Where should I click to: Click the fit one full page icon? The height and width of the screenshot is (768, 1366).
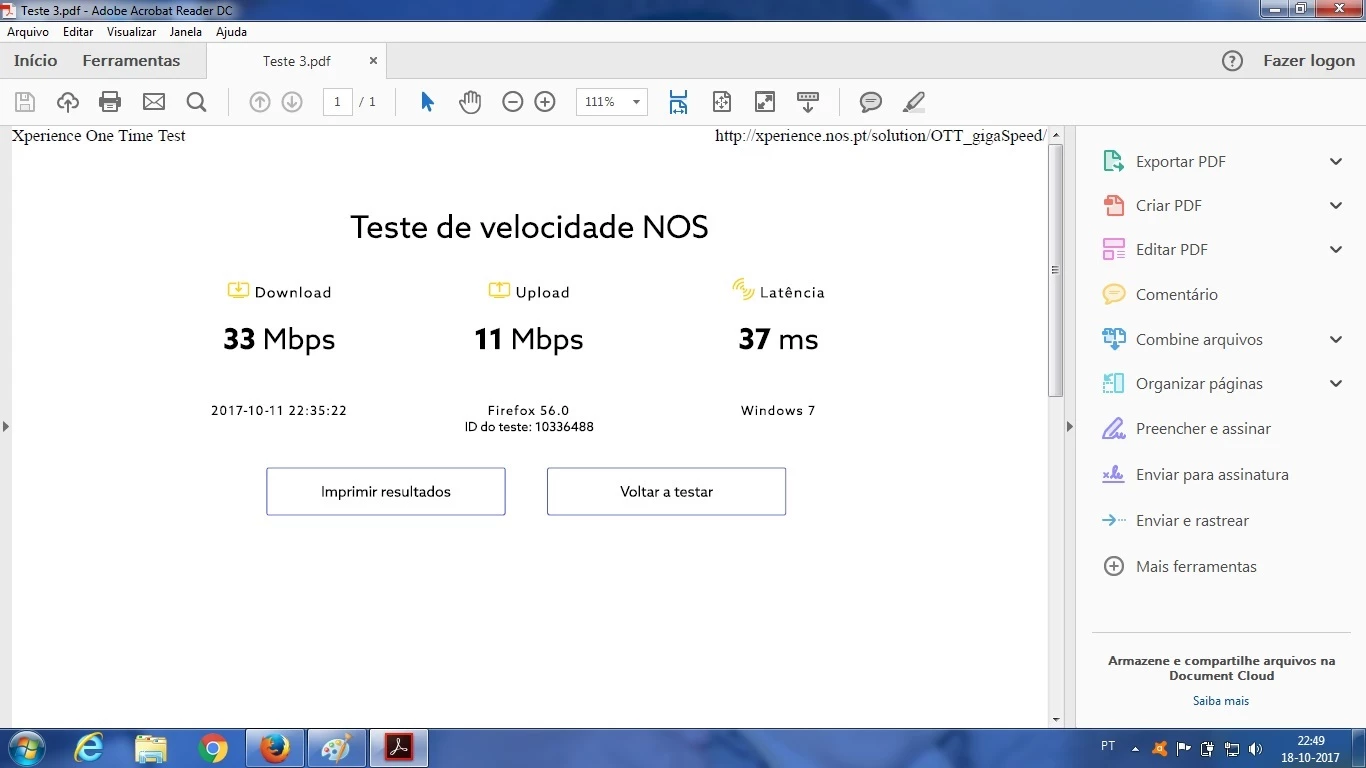pyautogui.click(x=722, y=102)
